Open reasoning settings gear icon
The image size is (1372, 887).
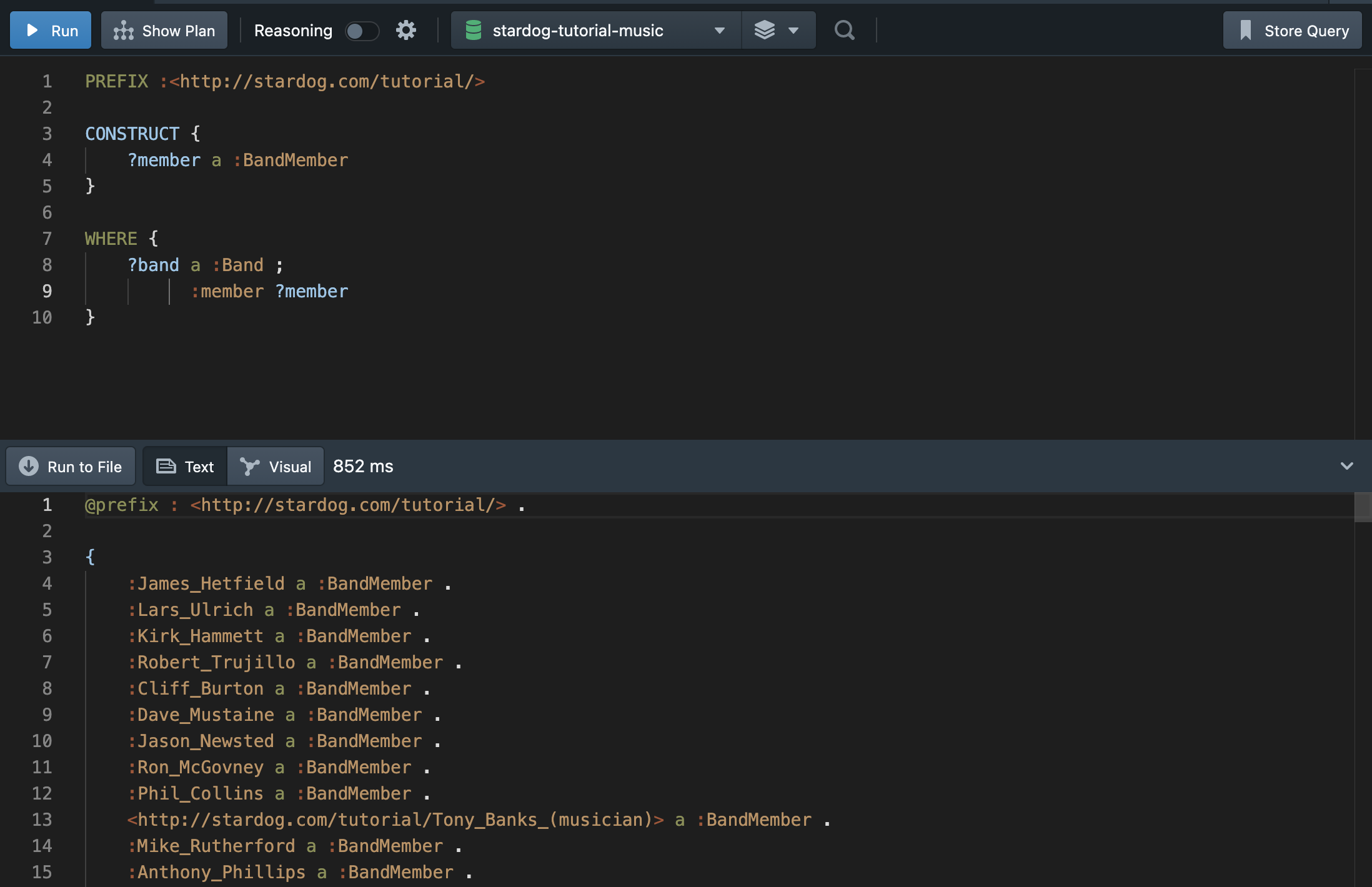[406, 30]
